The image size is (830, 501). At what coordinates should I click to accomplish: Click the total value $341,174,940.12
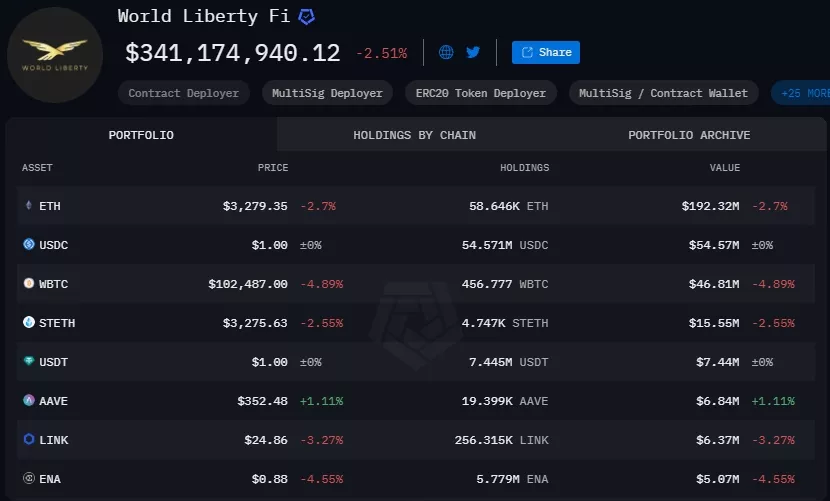(x=232, y=53)
